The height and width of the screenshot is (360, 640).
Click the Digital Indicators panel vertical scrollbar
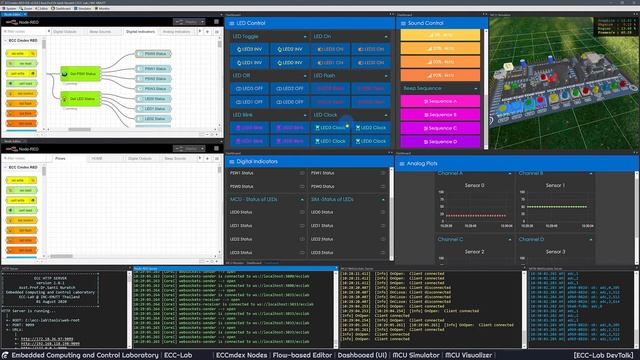tap(391, 214)
